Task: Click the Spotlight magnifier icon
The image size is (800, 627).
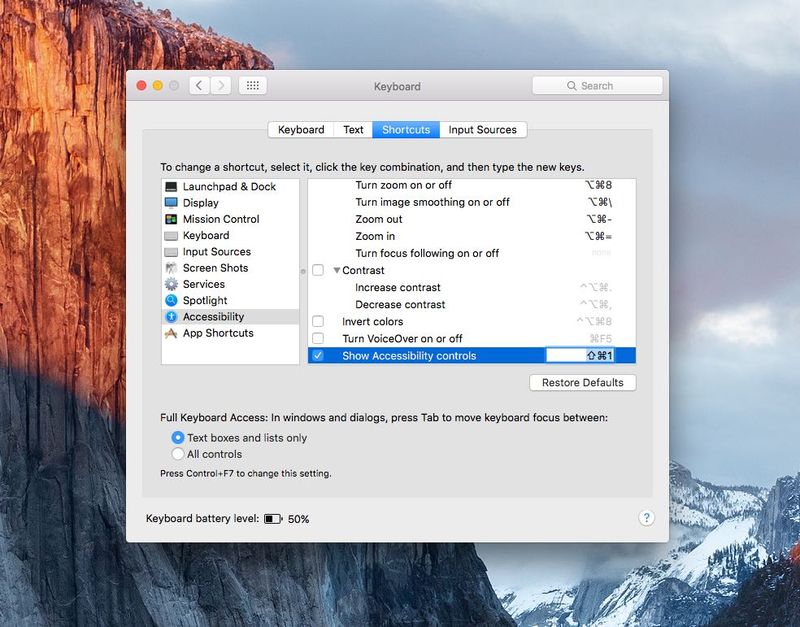Action: [x=171, y=300]
